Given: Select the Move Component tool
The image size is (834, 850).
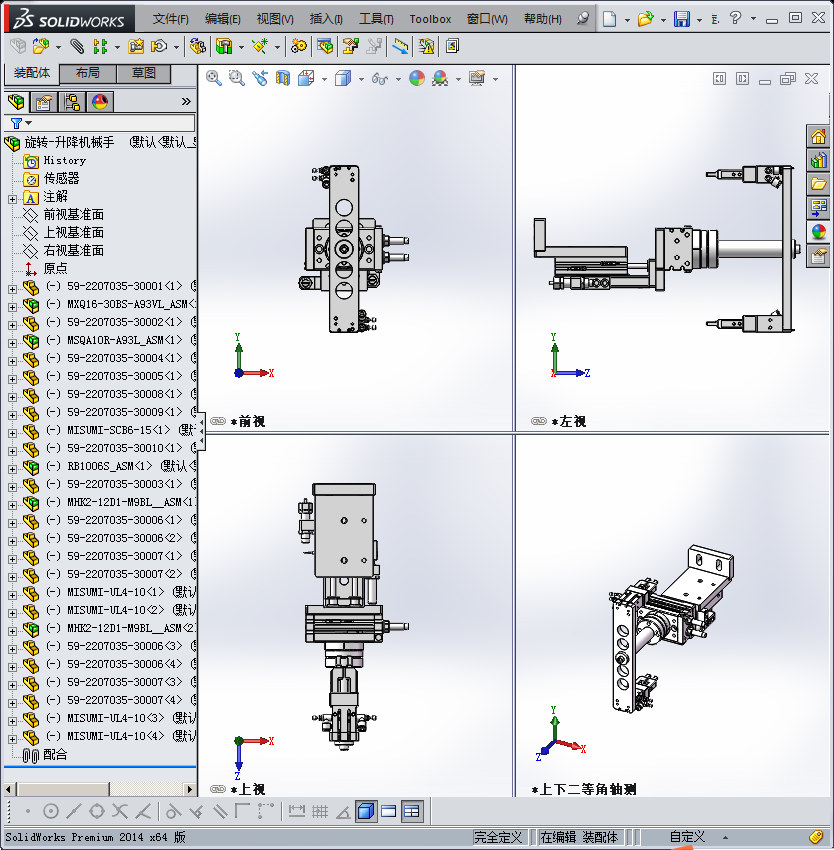Looking at the screenshot, I should pyautogui.click(x=159, y=47).
